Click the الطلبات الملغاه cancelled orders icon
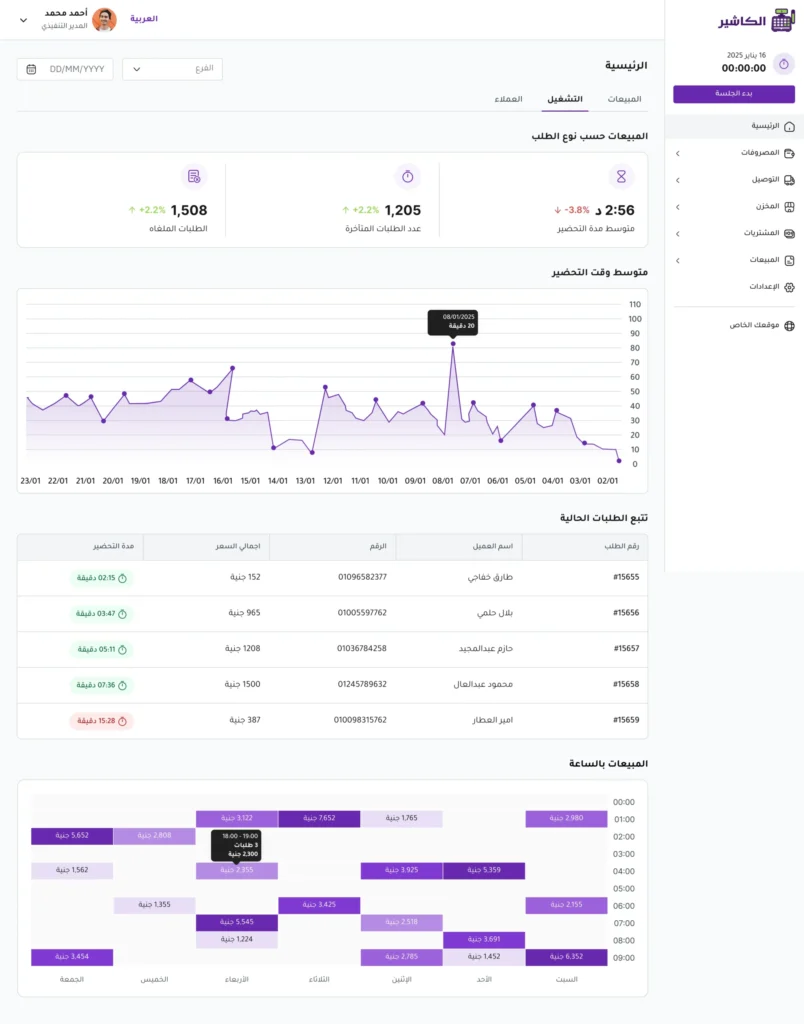The width and height of the screenshot is (804, 1024). click(194, 177)
